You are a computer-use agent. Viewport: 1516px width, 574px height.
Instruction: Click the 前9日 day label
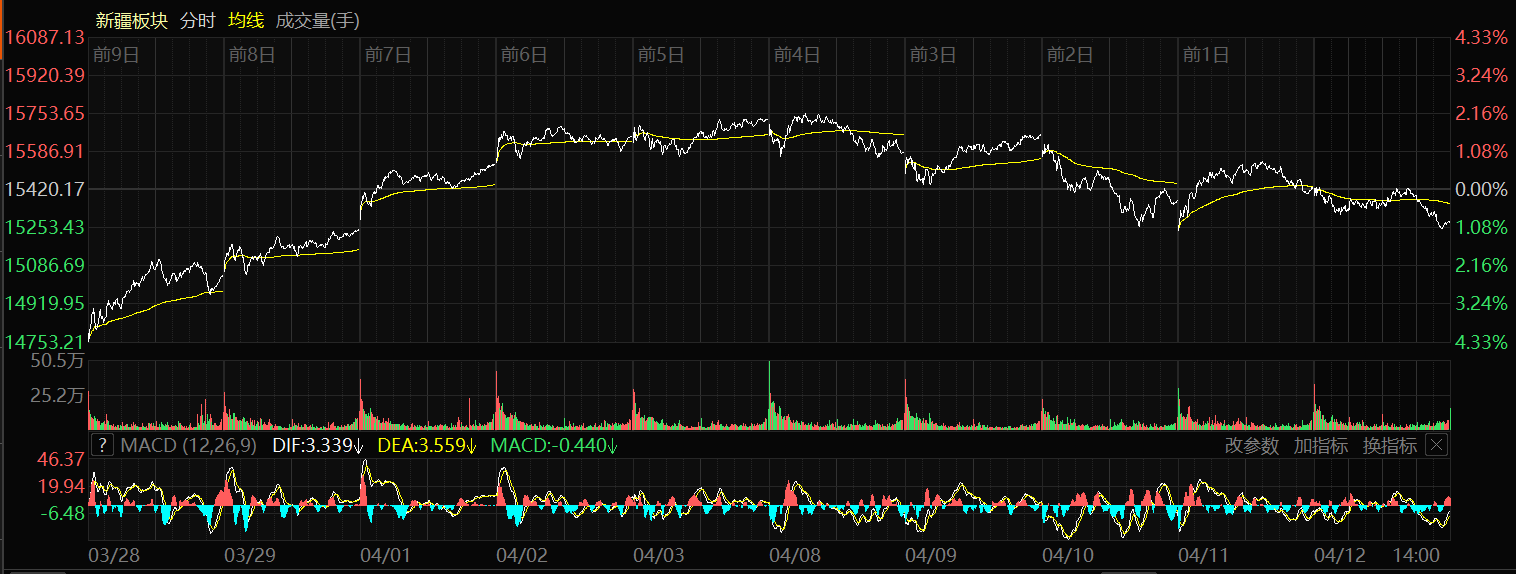pos(115,55)
